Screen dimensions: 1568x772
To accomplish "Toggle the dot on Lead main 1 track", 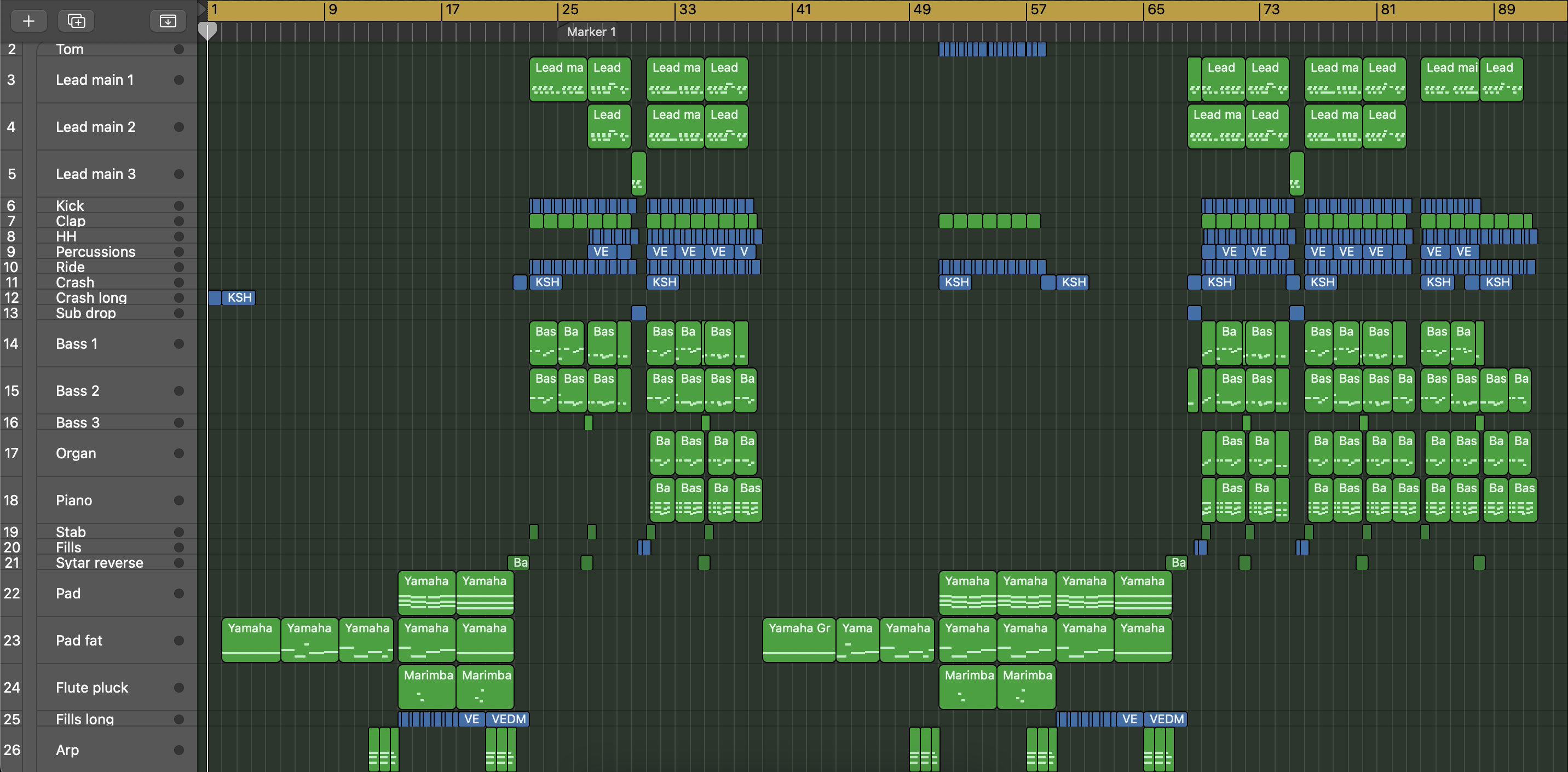I will pos(179,80).
